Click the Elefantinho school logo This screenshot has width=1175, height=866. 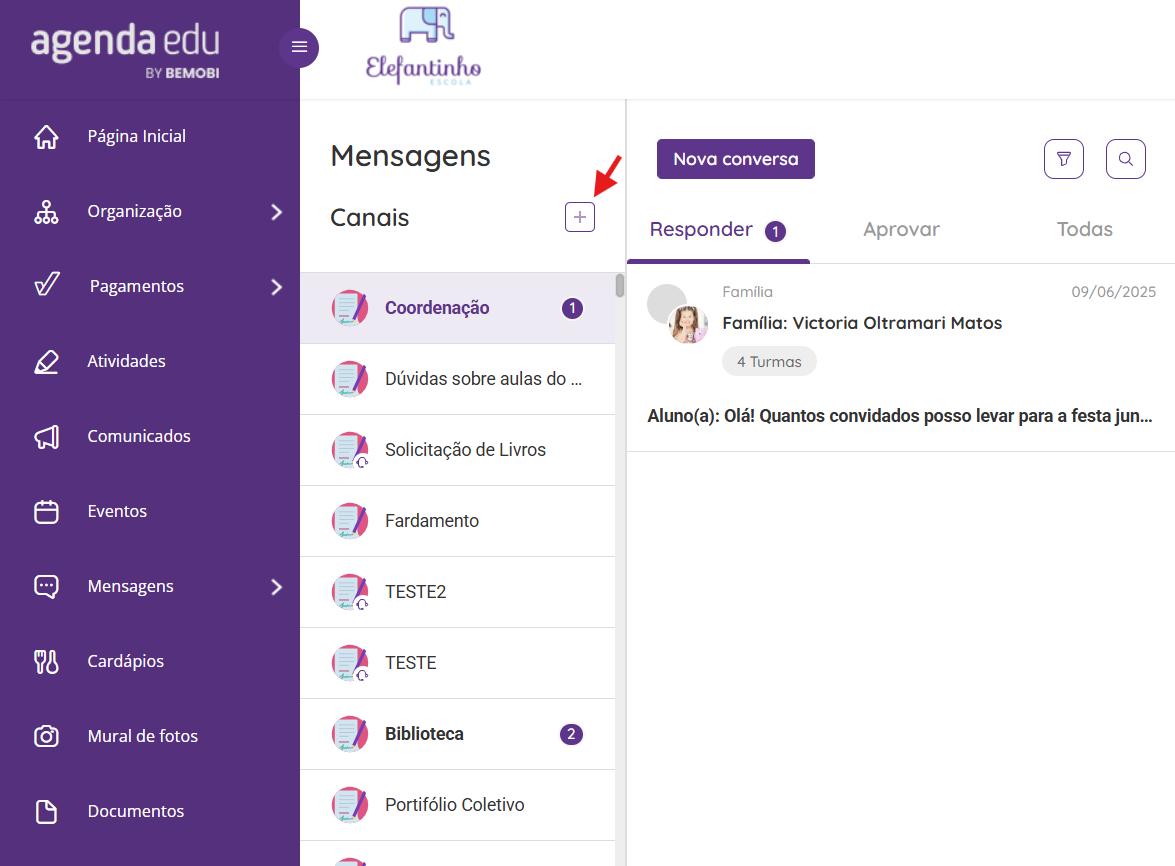pos(423,46)
